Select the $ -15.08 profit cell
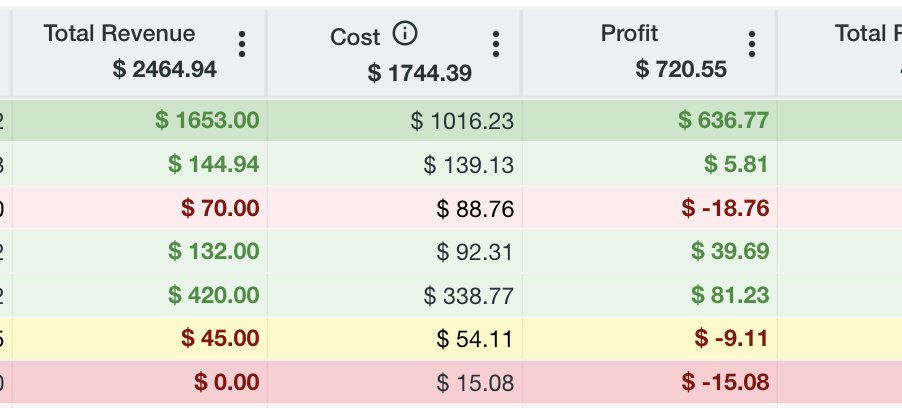The width and height of the screenshot is (902, 408). [649, 382]
